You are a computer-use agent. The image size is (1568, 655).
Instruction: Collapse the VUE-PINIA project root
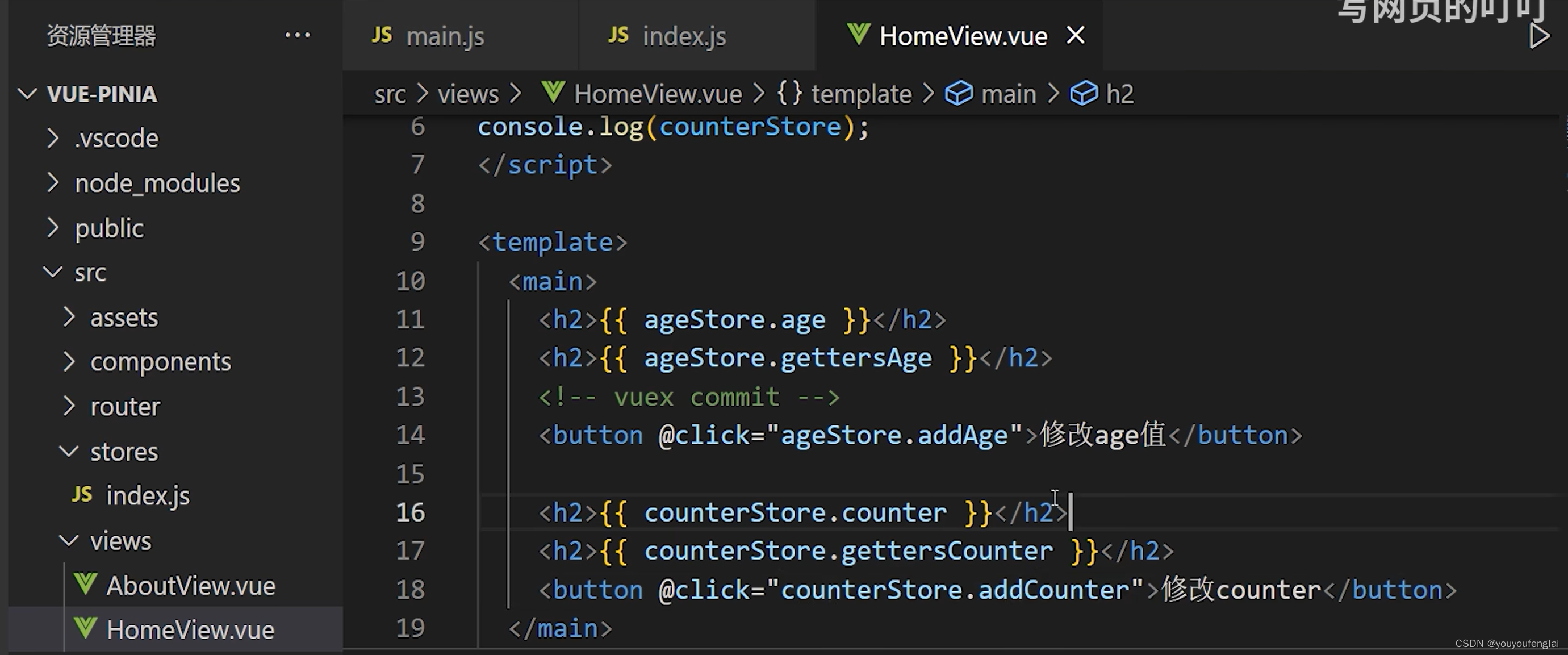27,94
